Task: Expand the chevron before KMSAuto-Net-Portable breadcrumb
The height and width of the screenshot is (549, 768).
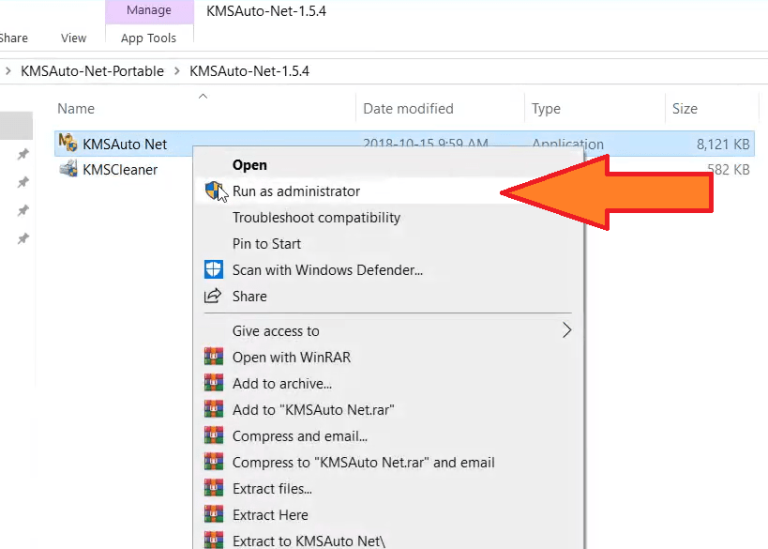Action: click(x=8, y=71)
